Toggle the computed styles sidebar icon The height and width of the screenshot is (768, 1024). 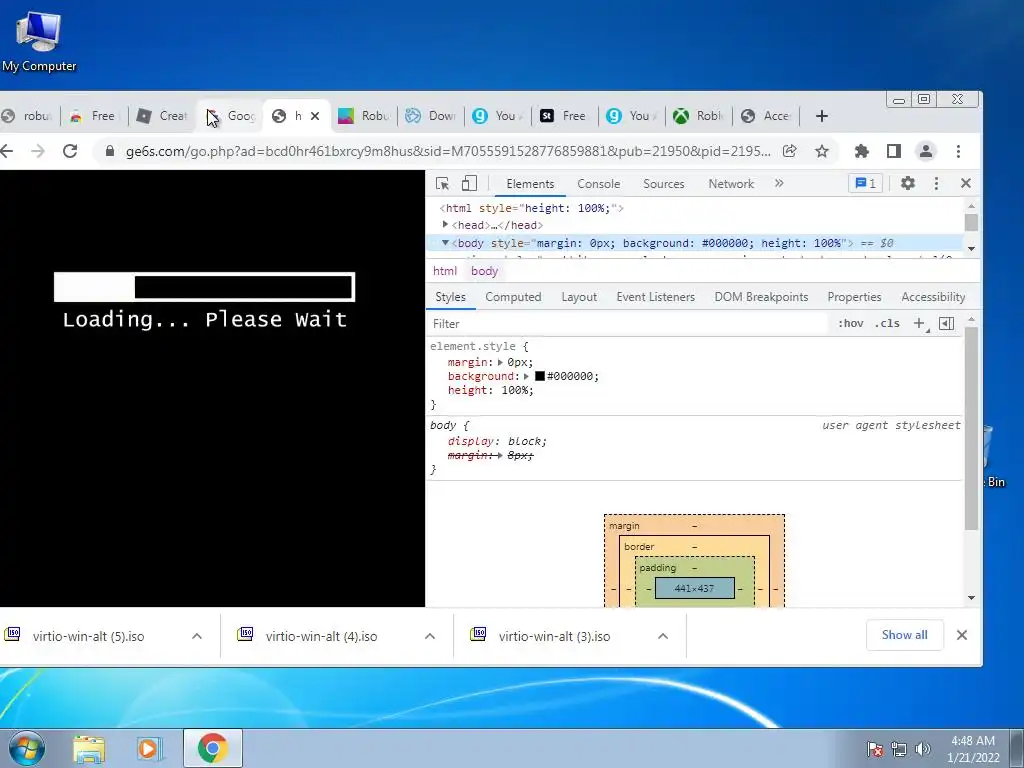tap(946, 324)
